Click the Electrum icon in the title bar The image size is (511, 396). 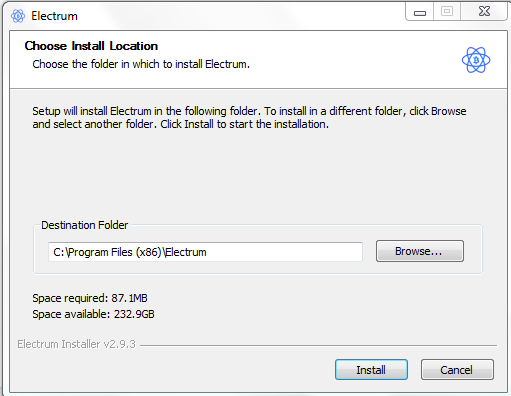point(18,16)
